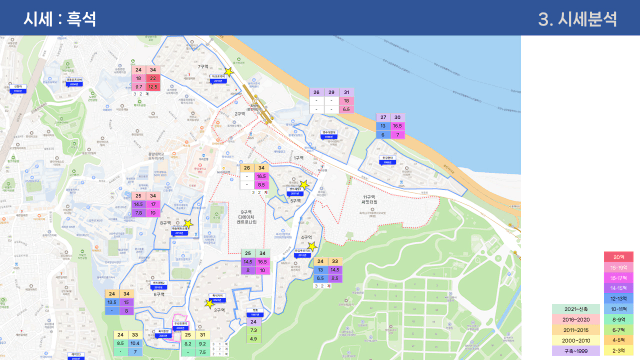This screenshot has width=640, height=360.
Task: Click the pink cell reading 18 by the river
Action: (346, 101)
